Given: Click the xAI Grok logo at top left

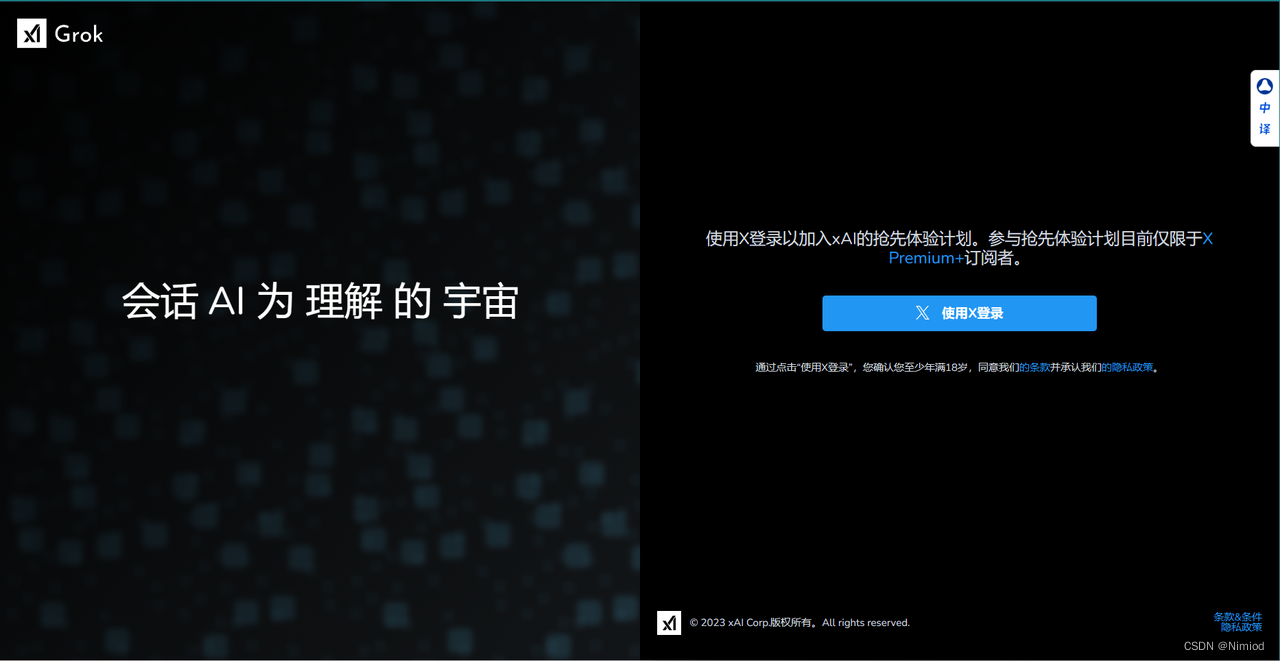Looking at the screenshot, I should click(60, 34).
